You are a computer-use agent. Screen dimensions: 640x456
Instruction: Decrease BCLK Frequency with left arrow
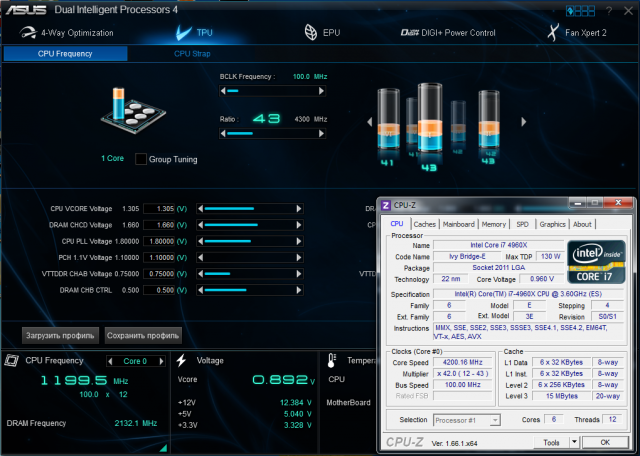223,91
